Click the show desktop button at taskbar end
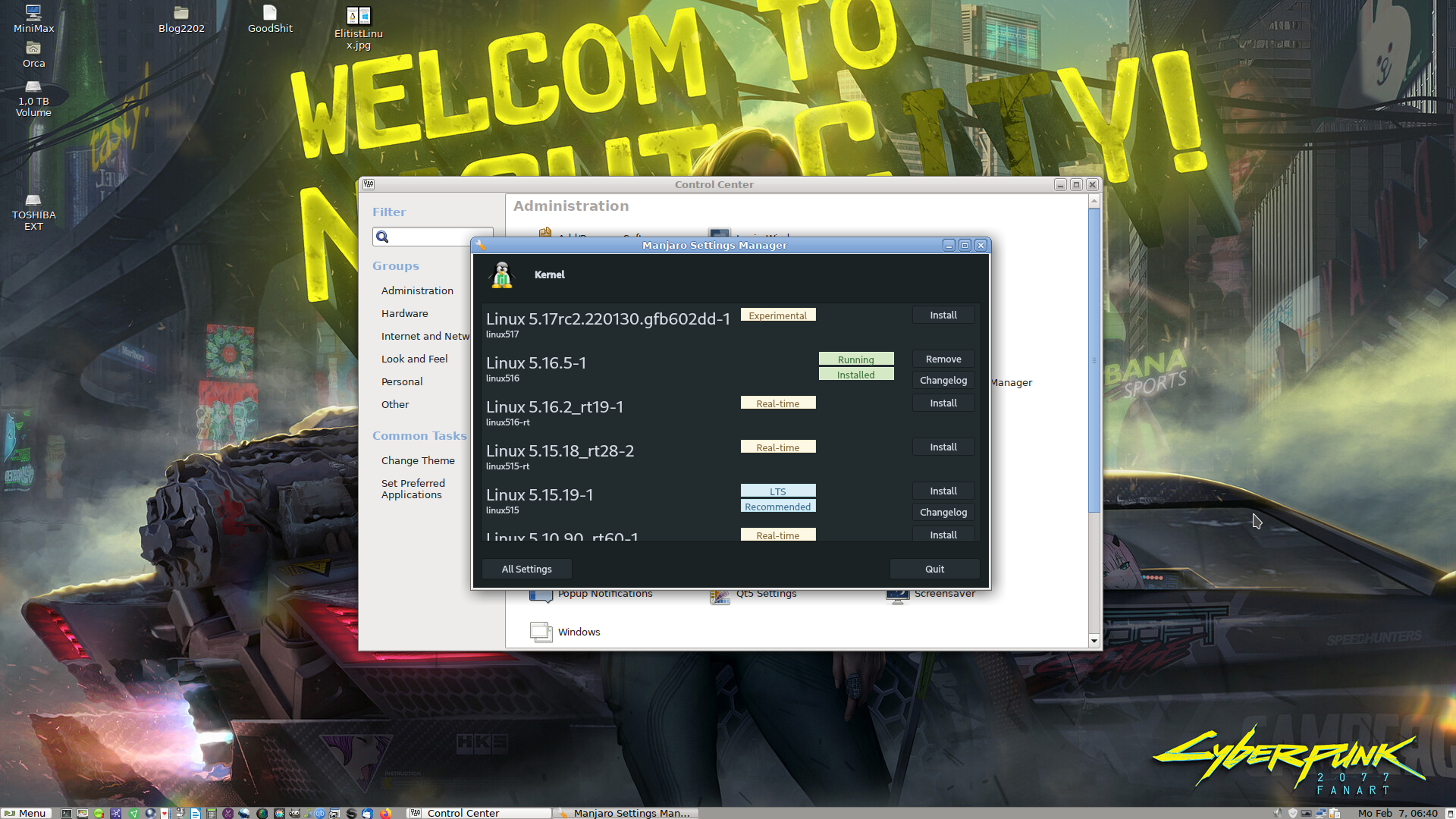 coord(1450,814)
